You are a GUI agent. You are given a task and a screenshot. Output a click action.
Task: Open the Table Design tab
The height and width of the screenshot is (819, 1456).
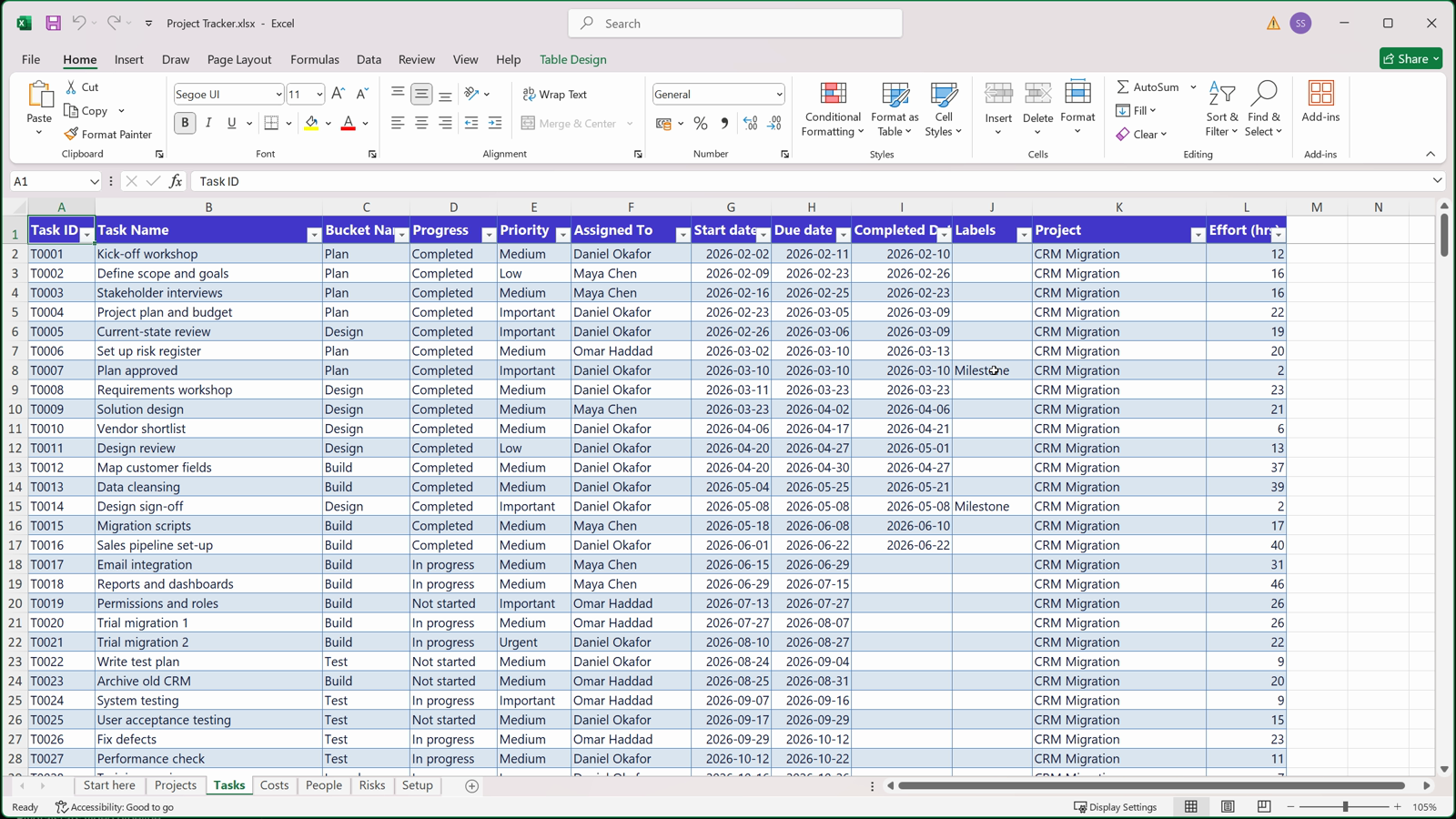(x=572, y=60)
